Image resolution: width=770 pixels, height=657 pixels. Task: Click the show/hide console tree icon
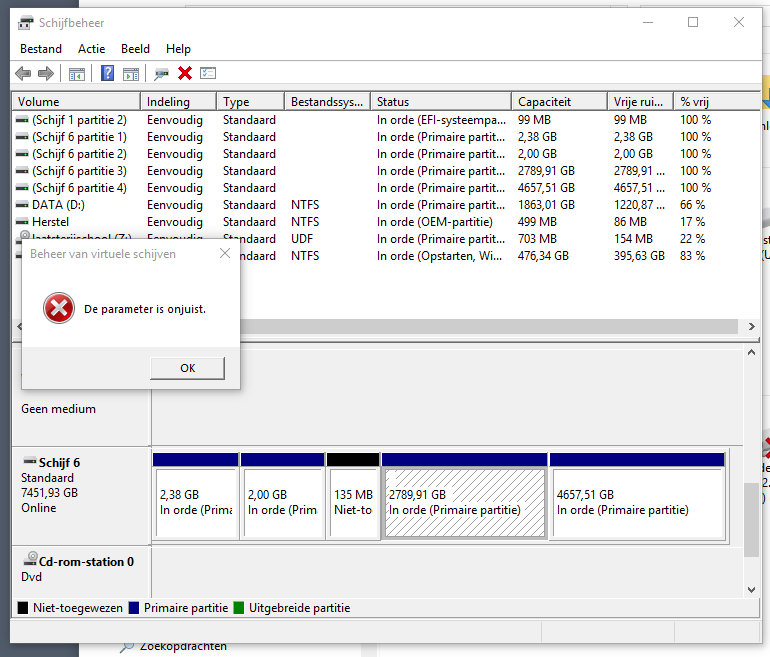click(76, 73)
